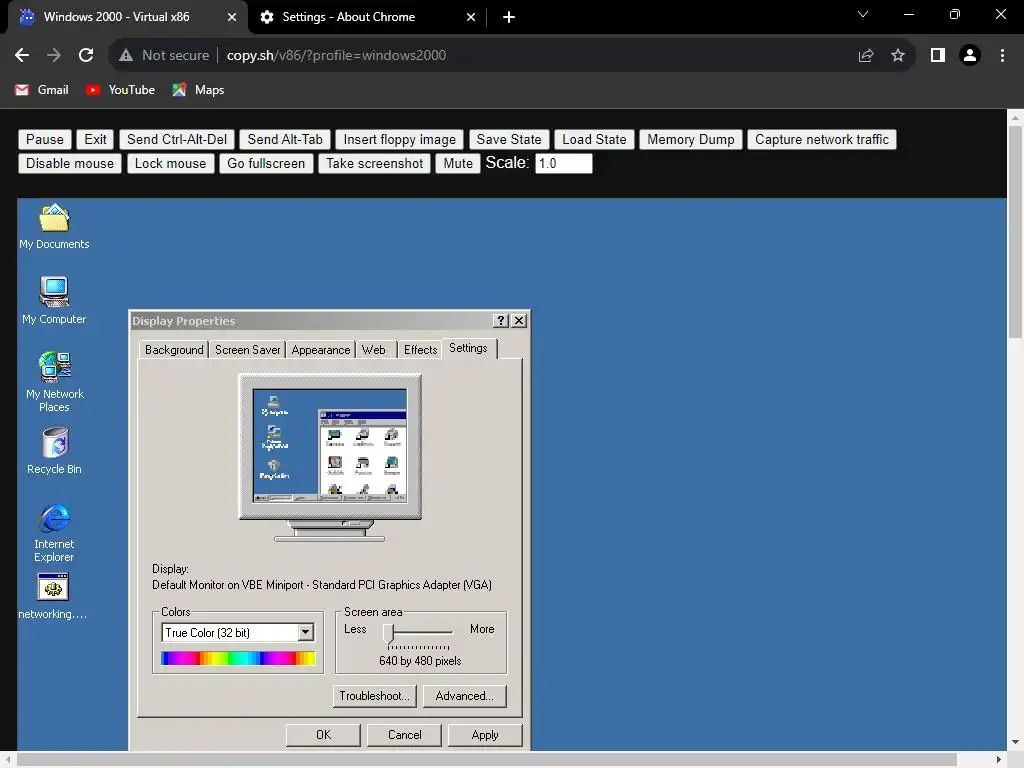This screenshot has width=1024, height=768.
Task: Open the Gmail bookmark
Action: (42, 90)
